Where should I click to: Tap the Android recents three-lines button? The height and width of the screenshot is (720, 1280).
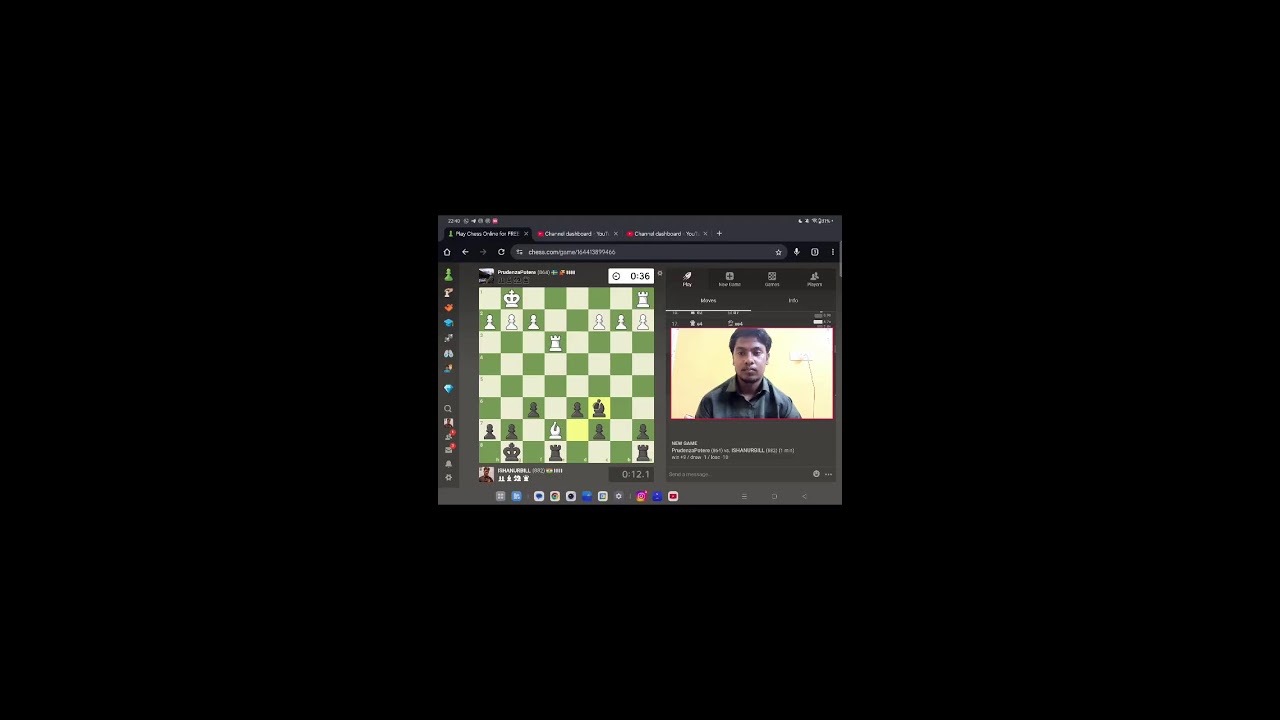[744, 496]
